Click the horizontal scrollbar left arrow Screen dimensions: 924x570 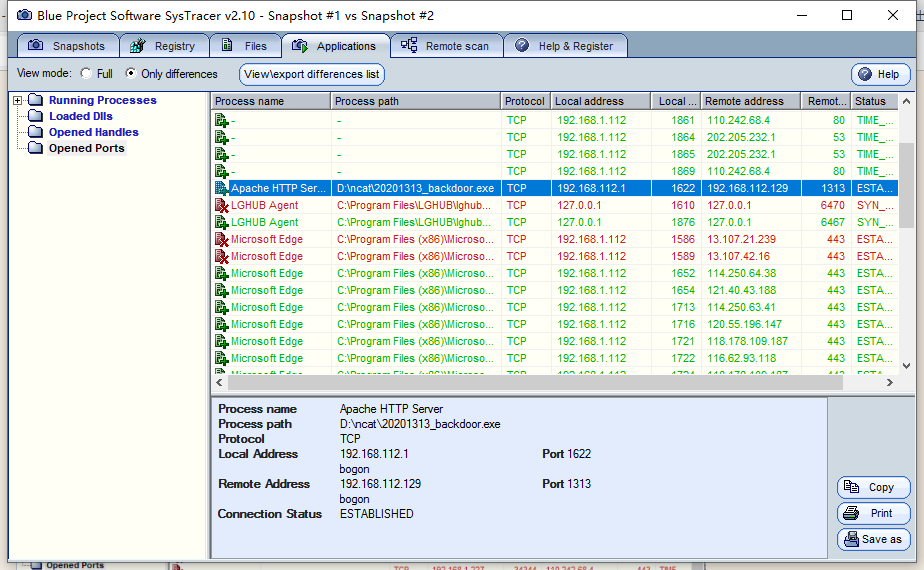(219, 383)
